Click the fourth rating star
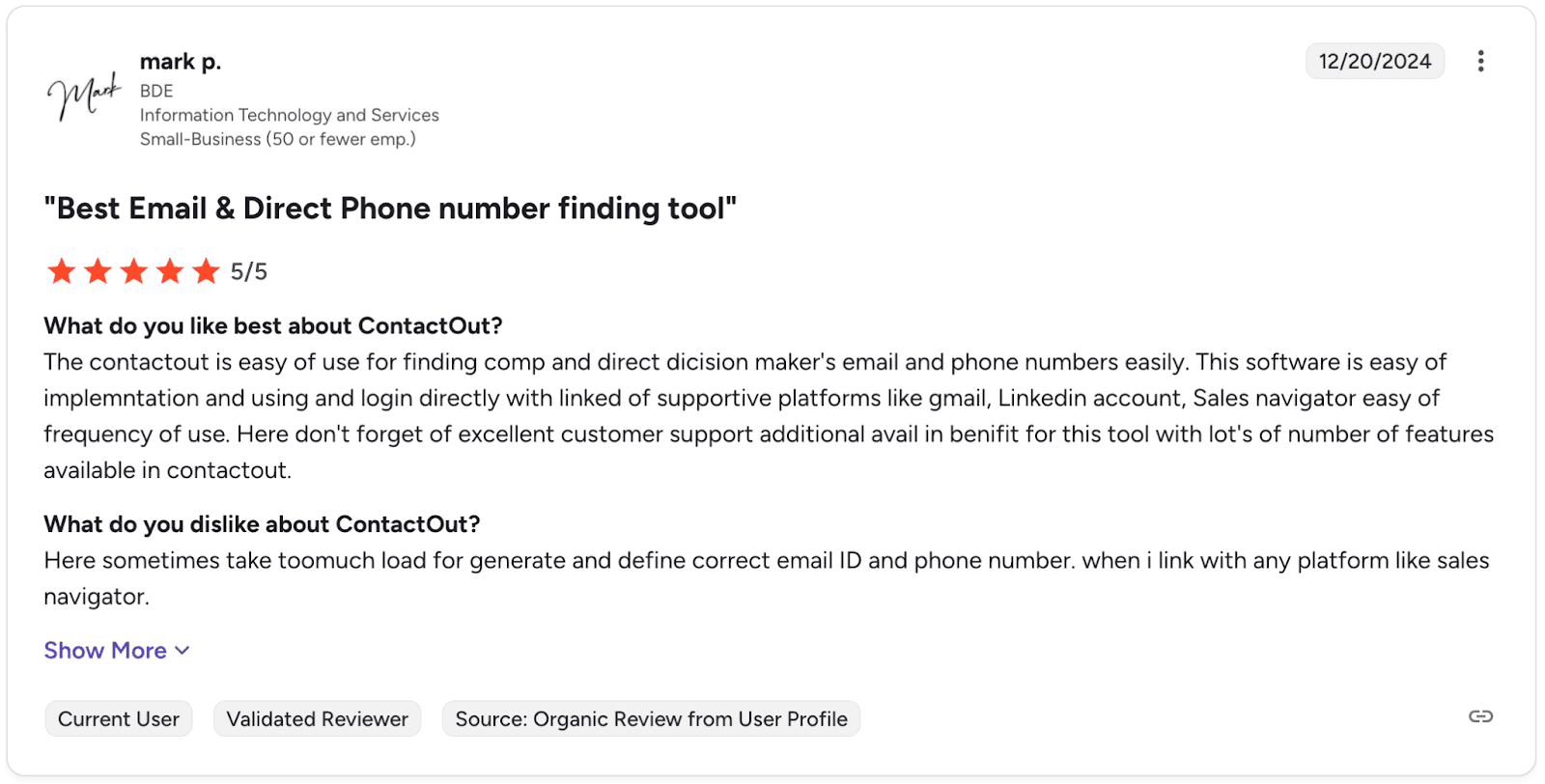 click(170, 271)
